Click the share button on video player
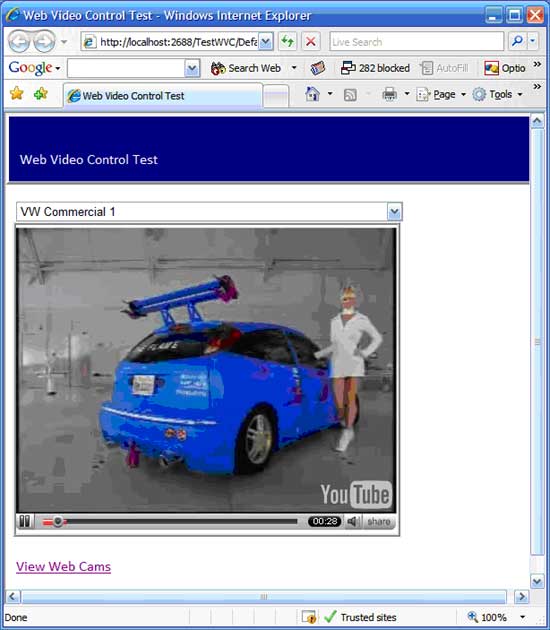 379,522
